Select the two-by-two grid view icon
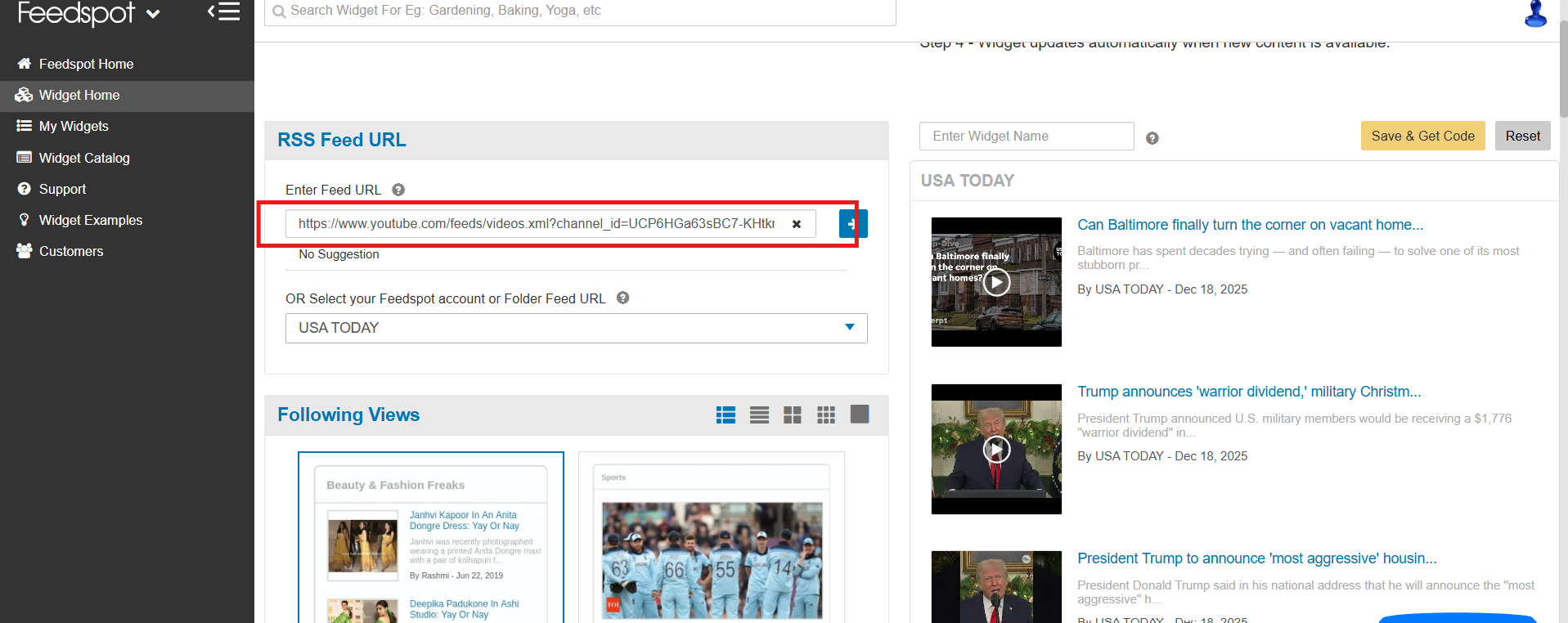Image resolution: width=1568 pixels, height=623 pixels. tap(793, 415)
